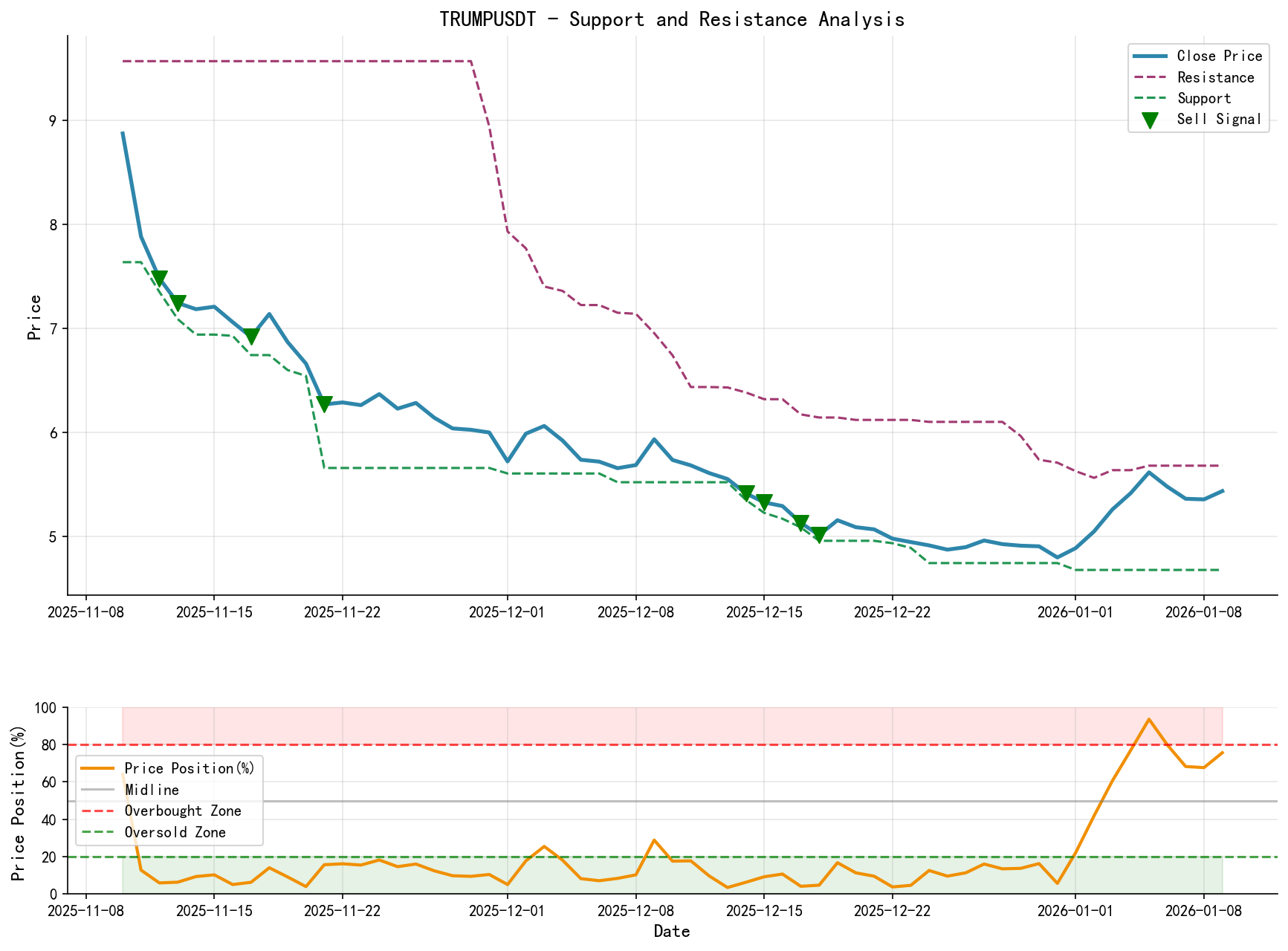Click the Overbought Zone red dashed sample

[x=97, y=811]
